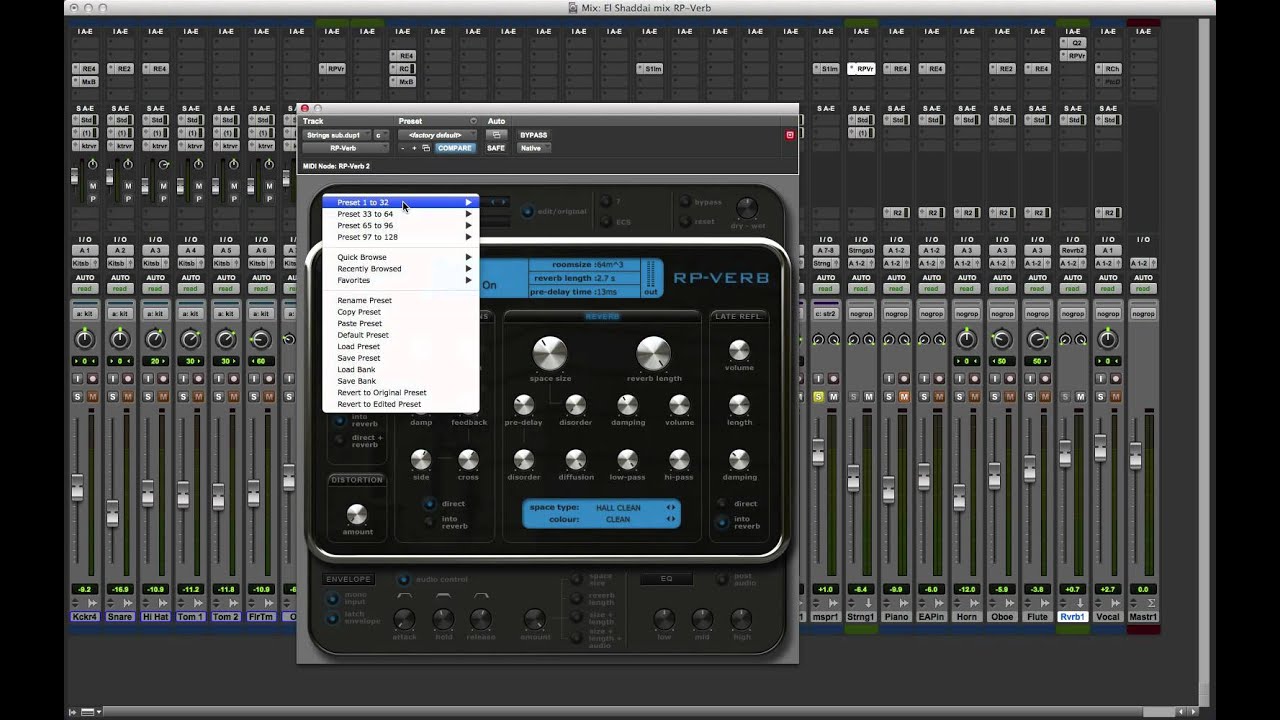Screen dimensions: 1280x720
Task: Open the Preset header menu arrow
Action: (474, 121)
